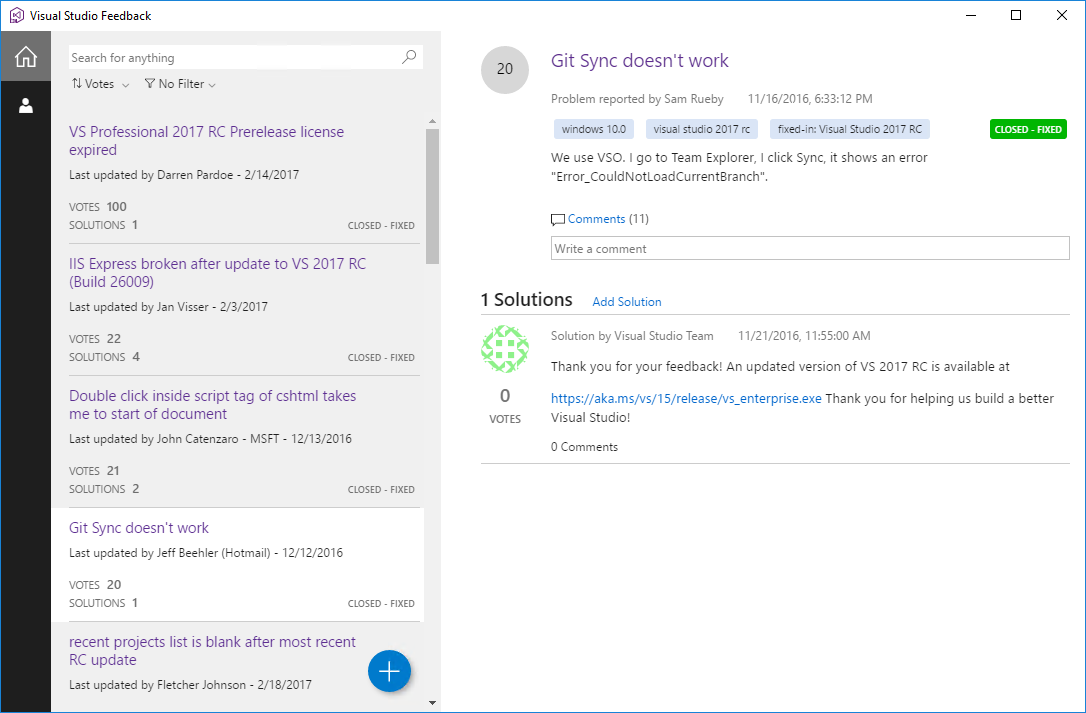
Task: Click the Visual Studio Feedback logo icon
Action: click(x=16, y=15)
